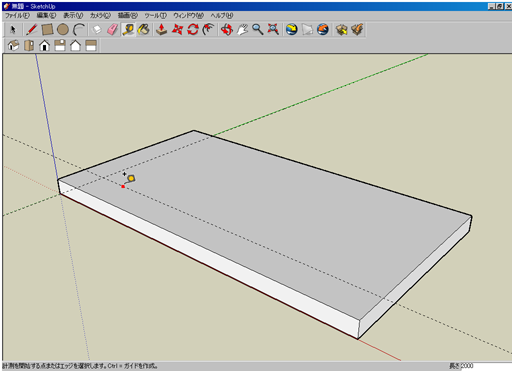Open Get Models from 3D Warehouse
The width and height of the screenshot is (512, 371).
(x=341, y=30)
